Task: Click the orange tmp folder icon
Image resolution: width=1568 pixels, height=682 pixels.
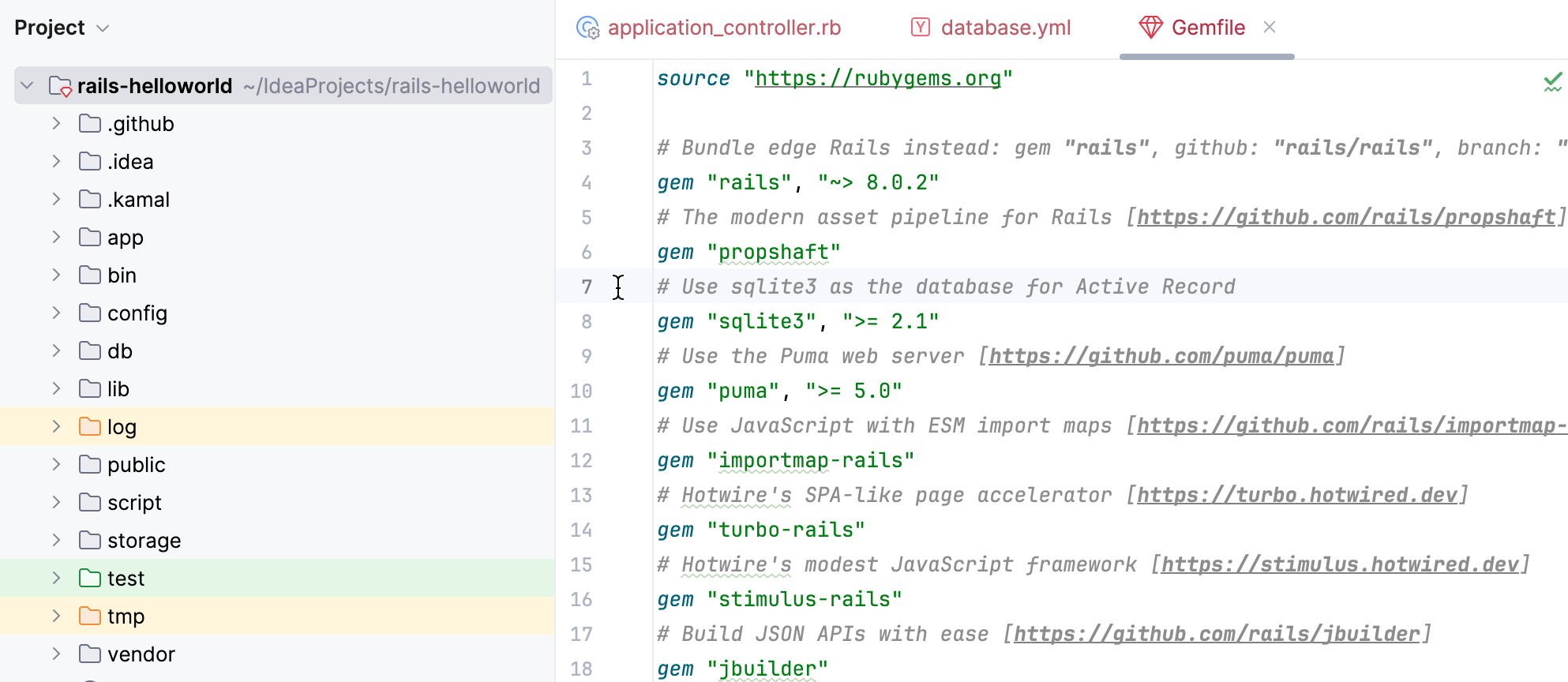Action: click(90, 616)
